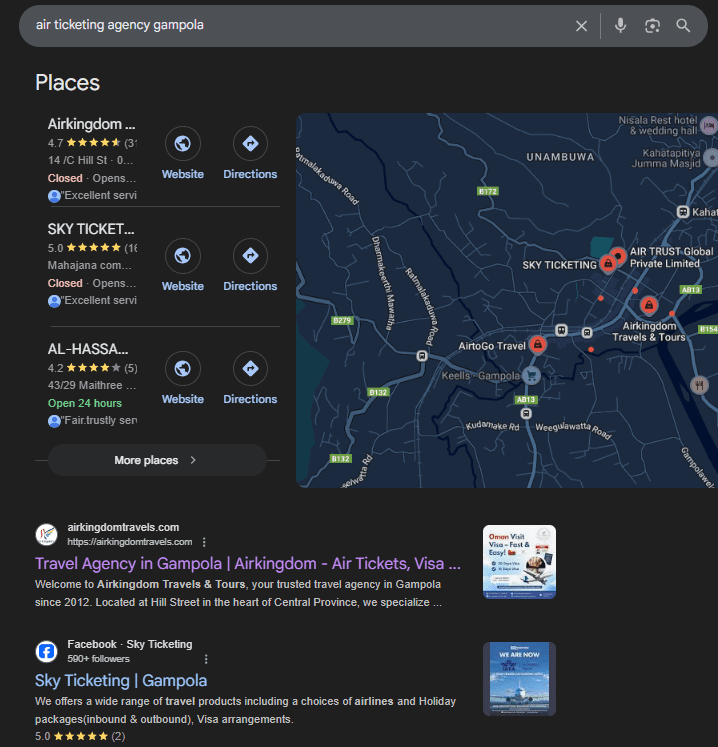Get directions to AL-HASSA listing
This screenshot has width=718, height=747.
250,369
